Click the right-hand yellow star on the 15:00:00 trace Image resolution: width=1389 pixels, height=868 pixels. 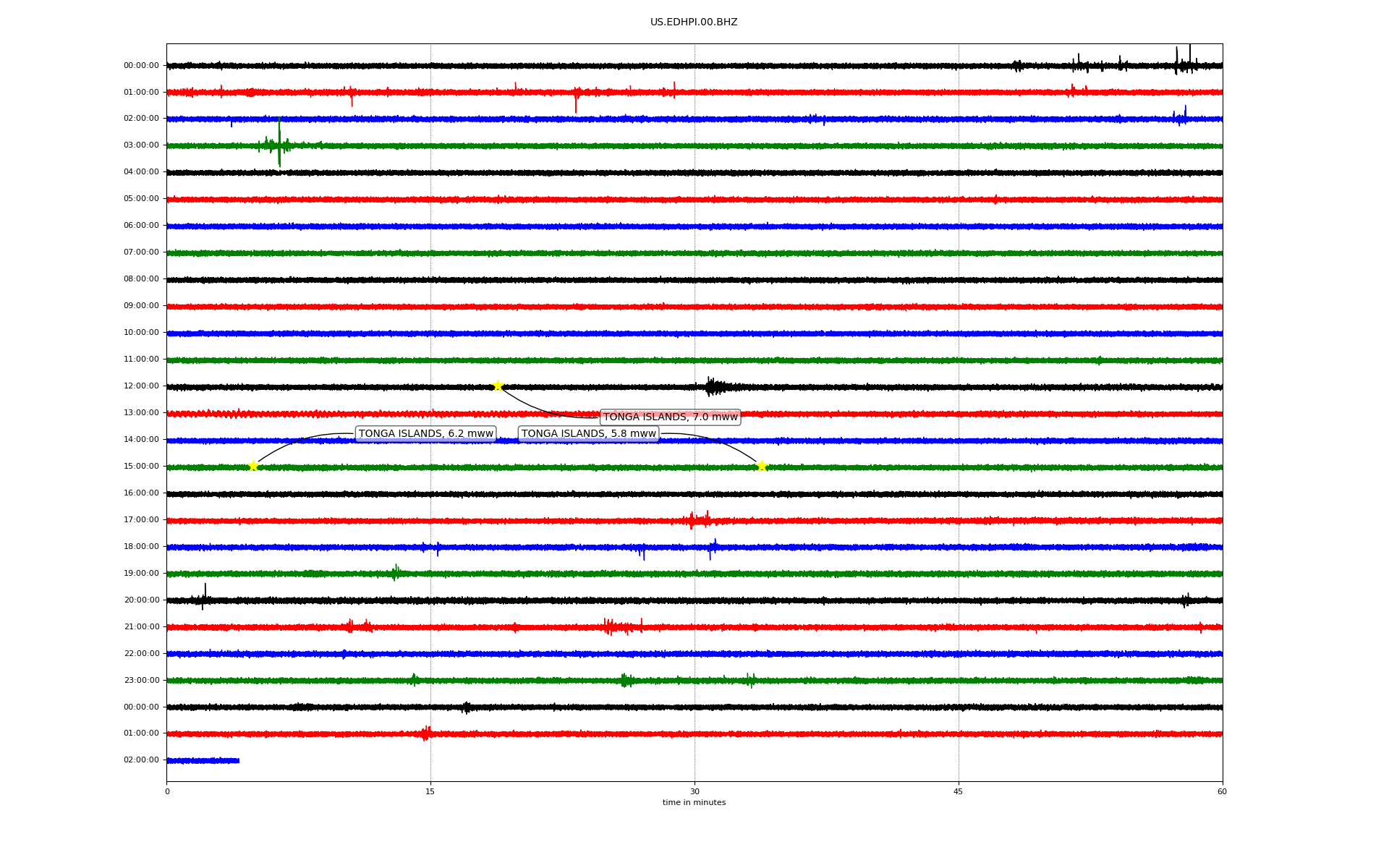click(761, 466)
